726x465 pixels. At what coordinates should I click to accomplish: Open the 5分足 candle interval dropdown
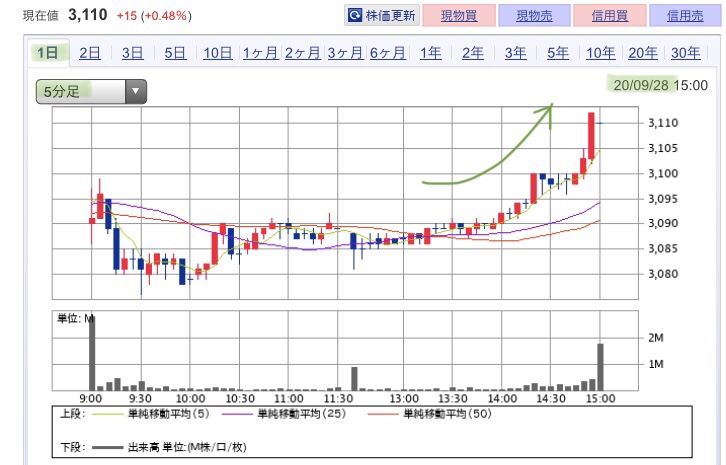tap(91, 91)
